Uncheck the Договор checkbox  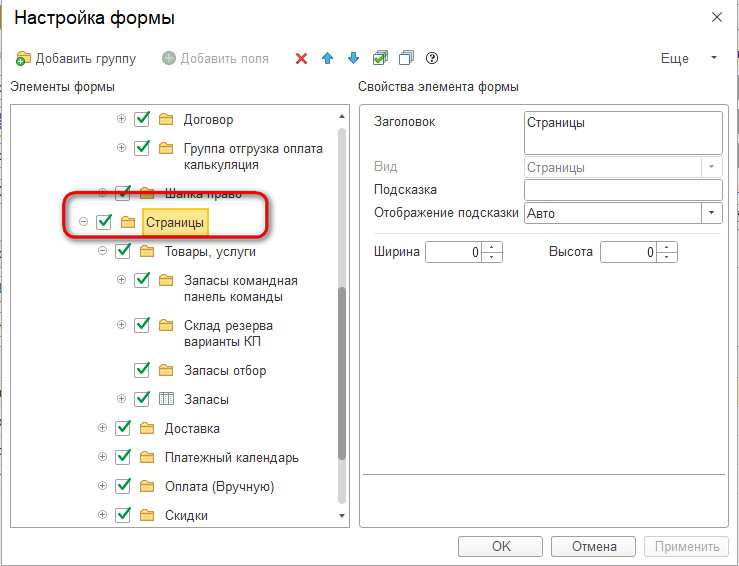coord(142,119)
